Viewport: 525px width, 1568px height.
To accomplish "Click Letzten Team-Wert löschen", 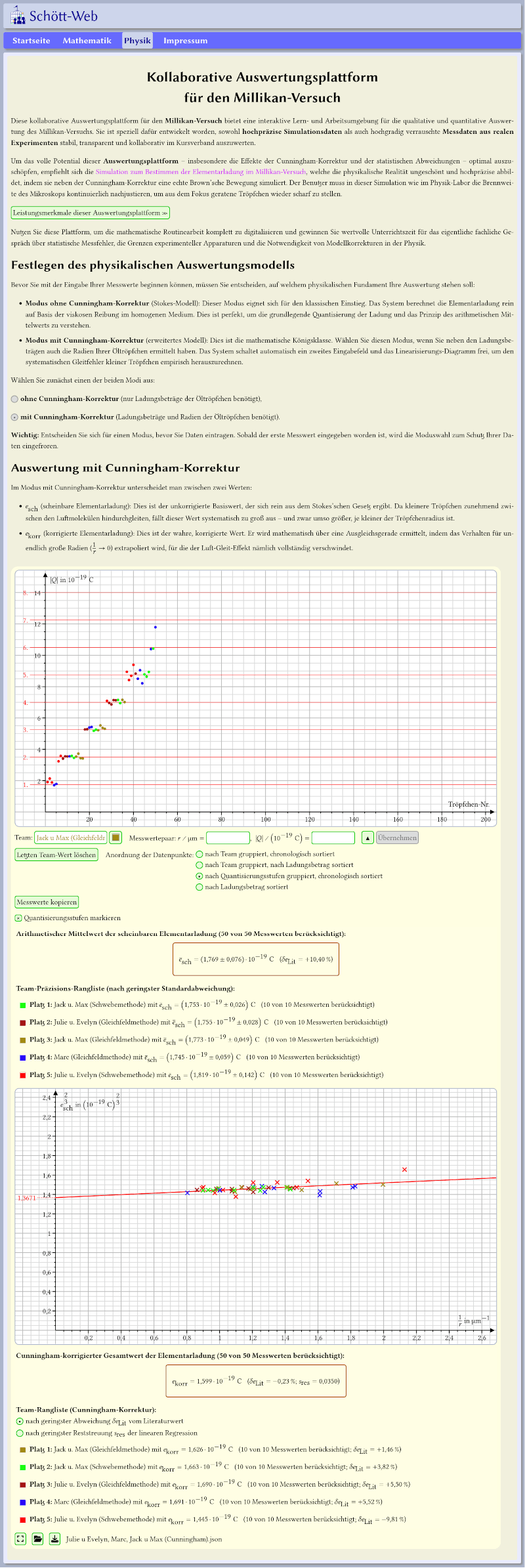I will 56,855.
